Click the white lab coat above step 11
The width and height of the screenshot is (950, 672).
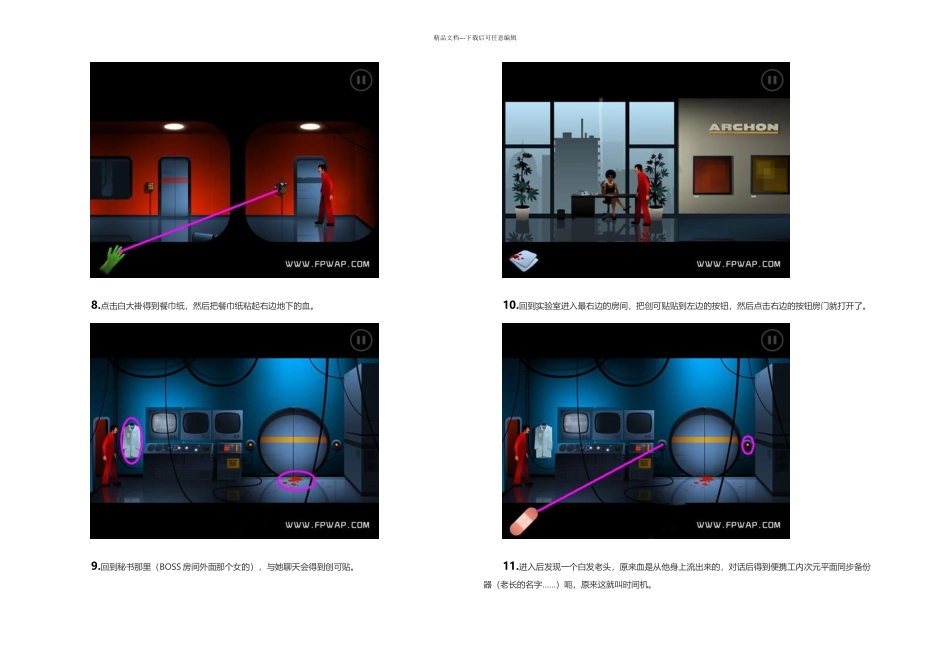pos(543,441)
